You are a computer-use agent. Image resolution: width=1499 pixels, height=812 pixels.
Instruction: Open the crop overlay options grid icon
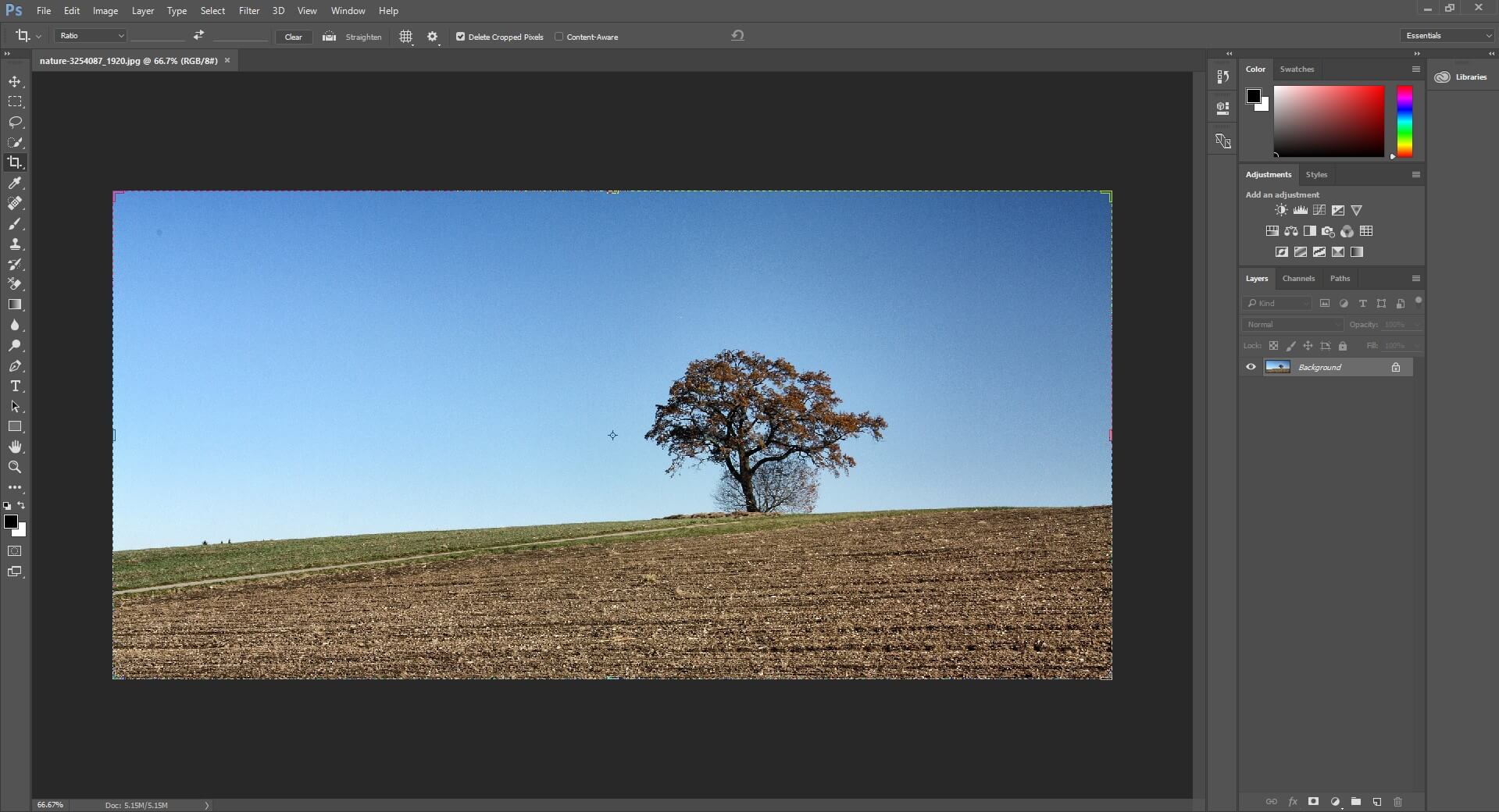[x=405, y=36]
